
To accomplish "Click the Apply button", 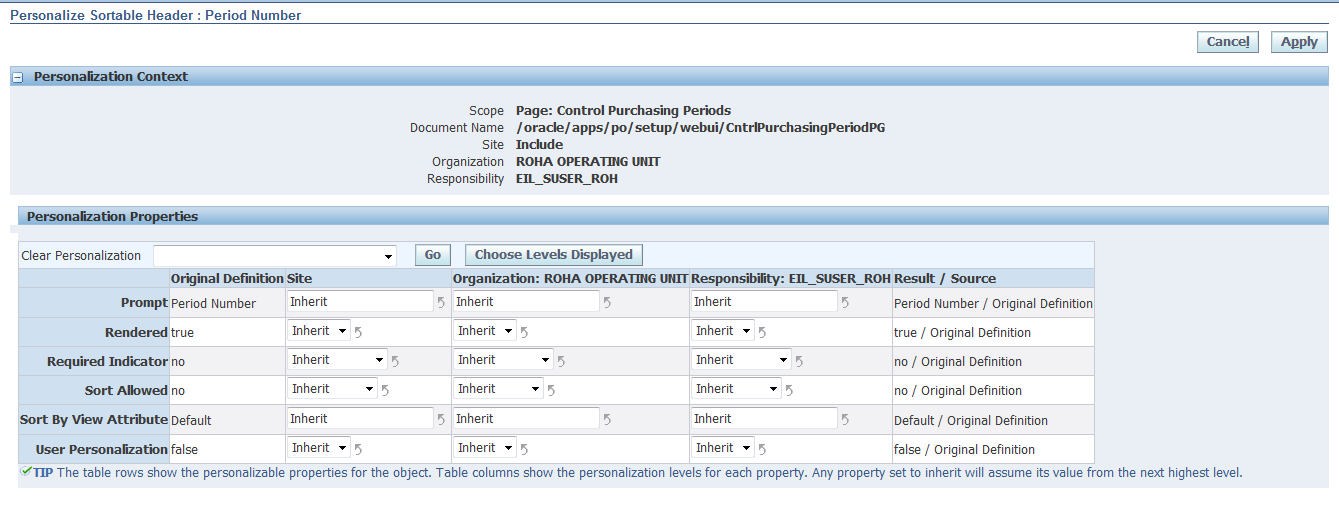I will coord(1299,42).
